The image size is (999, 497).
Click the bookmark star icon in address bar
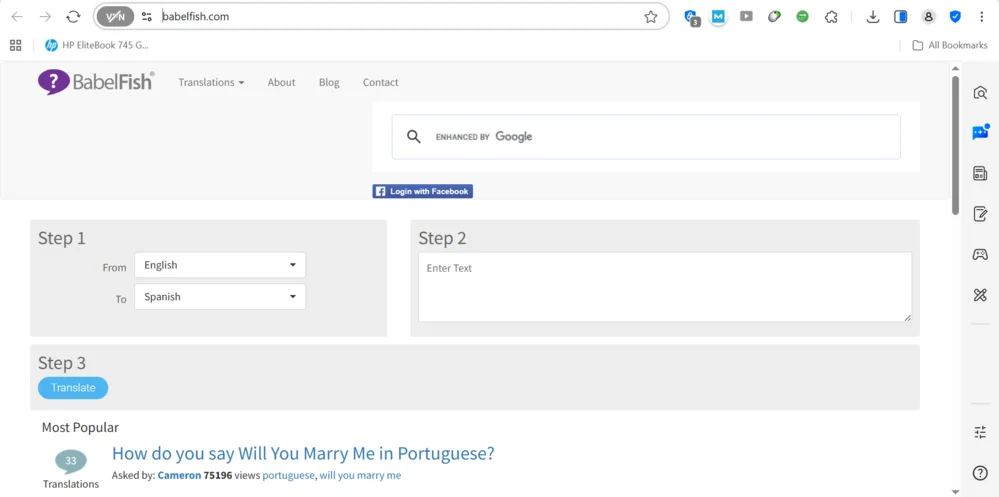651,17
